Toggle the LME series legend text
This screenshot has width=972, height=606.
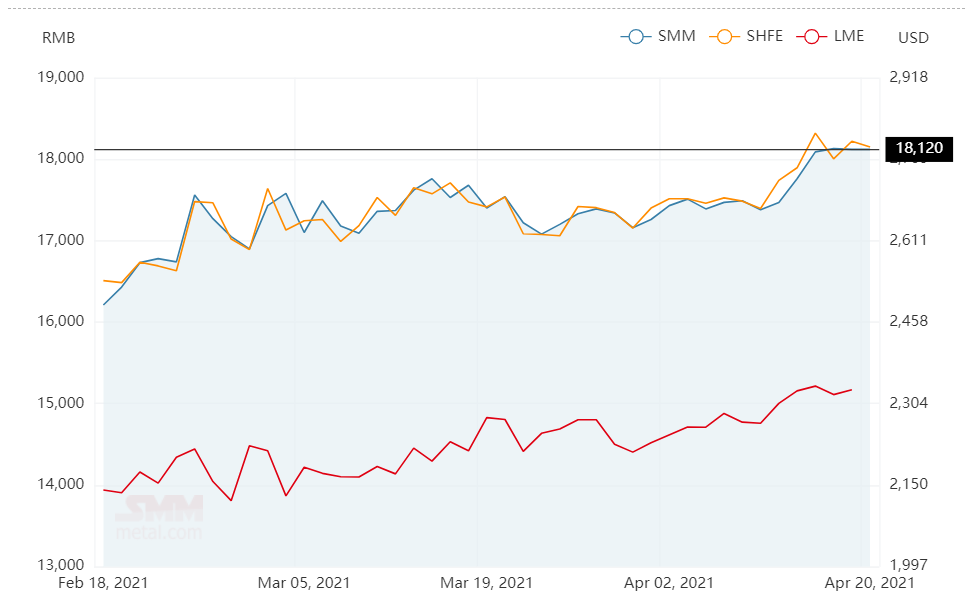tap(848, 37)
